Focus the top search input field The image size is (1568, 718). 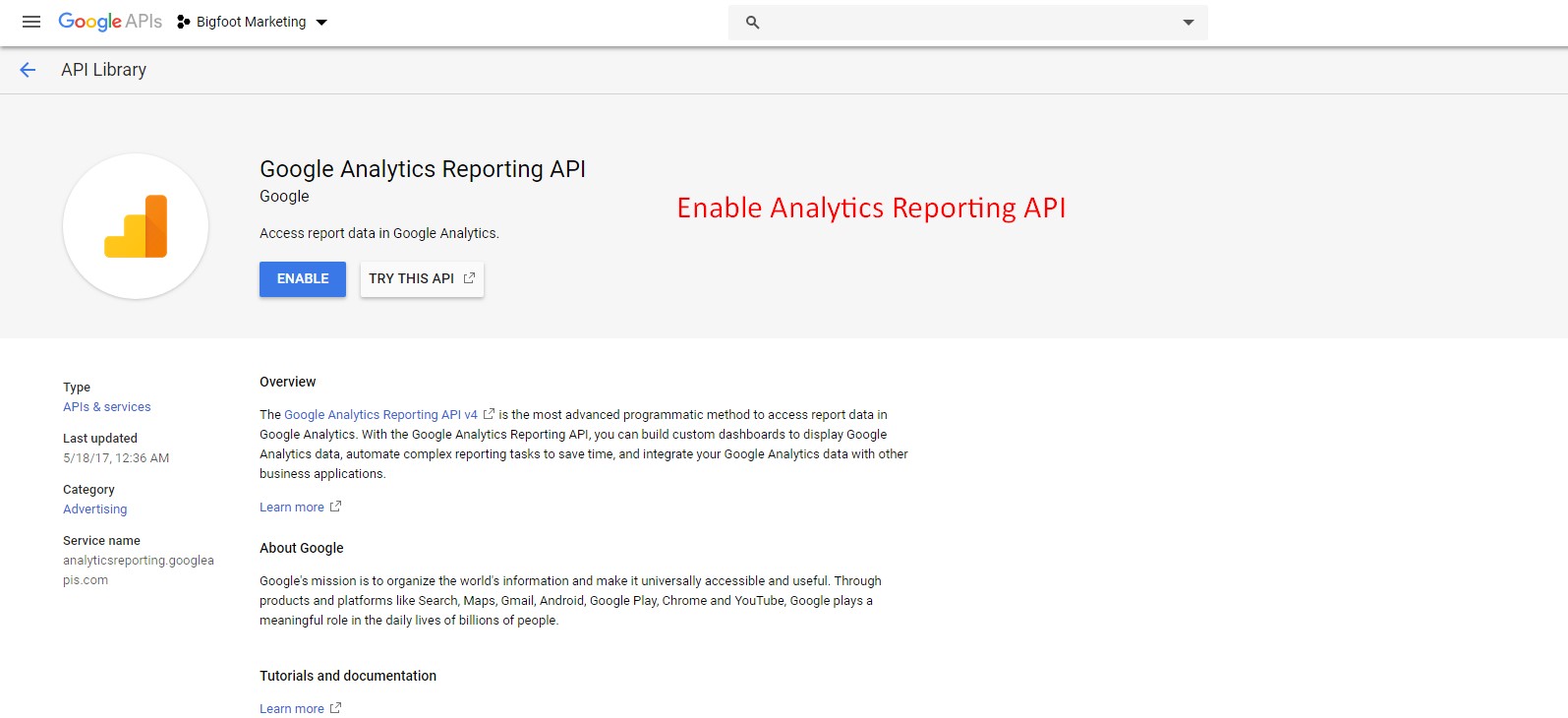tap(968, 23)
